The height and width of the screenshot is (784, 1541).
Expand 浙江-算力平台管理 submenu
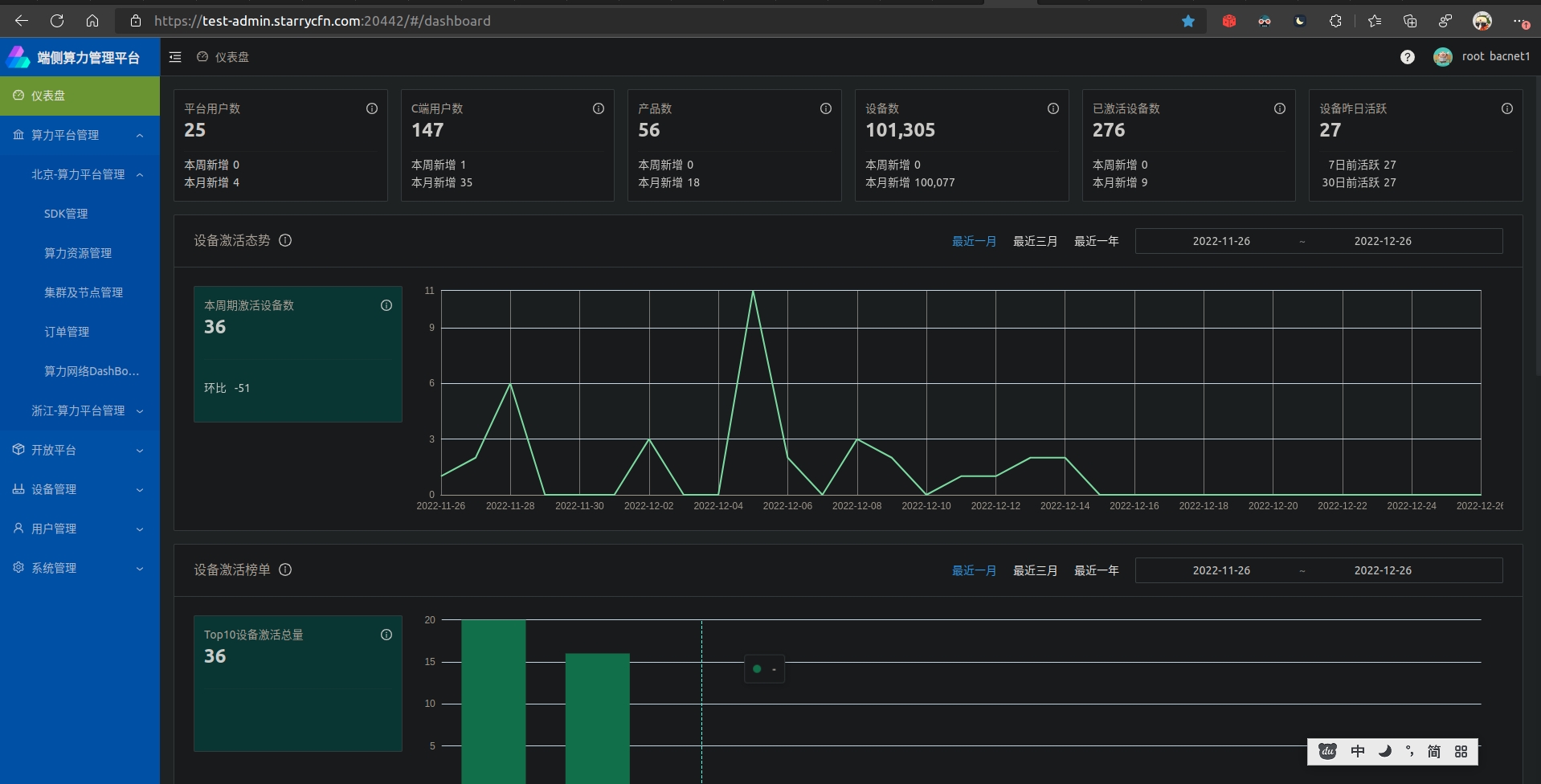(80, 410)
